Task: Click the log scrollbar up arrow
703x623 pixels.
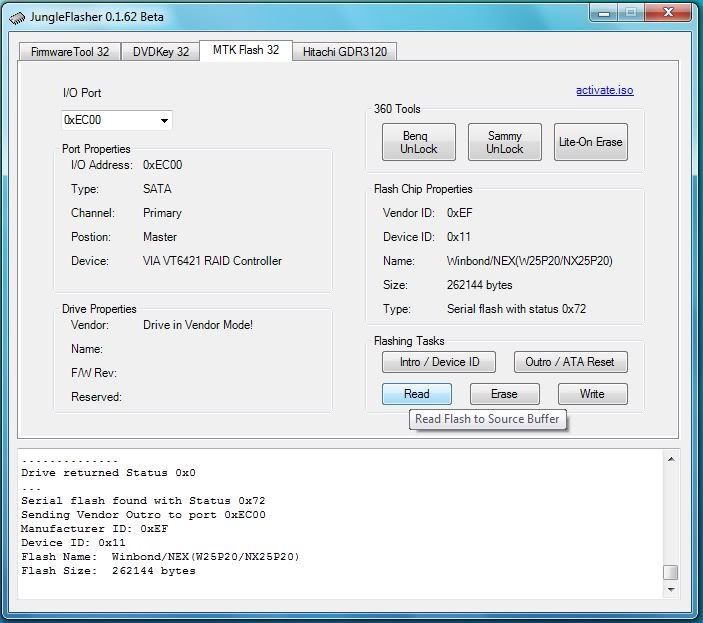Action: [x=671, y=459]
